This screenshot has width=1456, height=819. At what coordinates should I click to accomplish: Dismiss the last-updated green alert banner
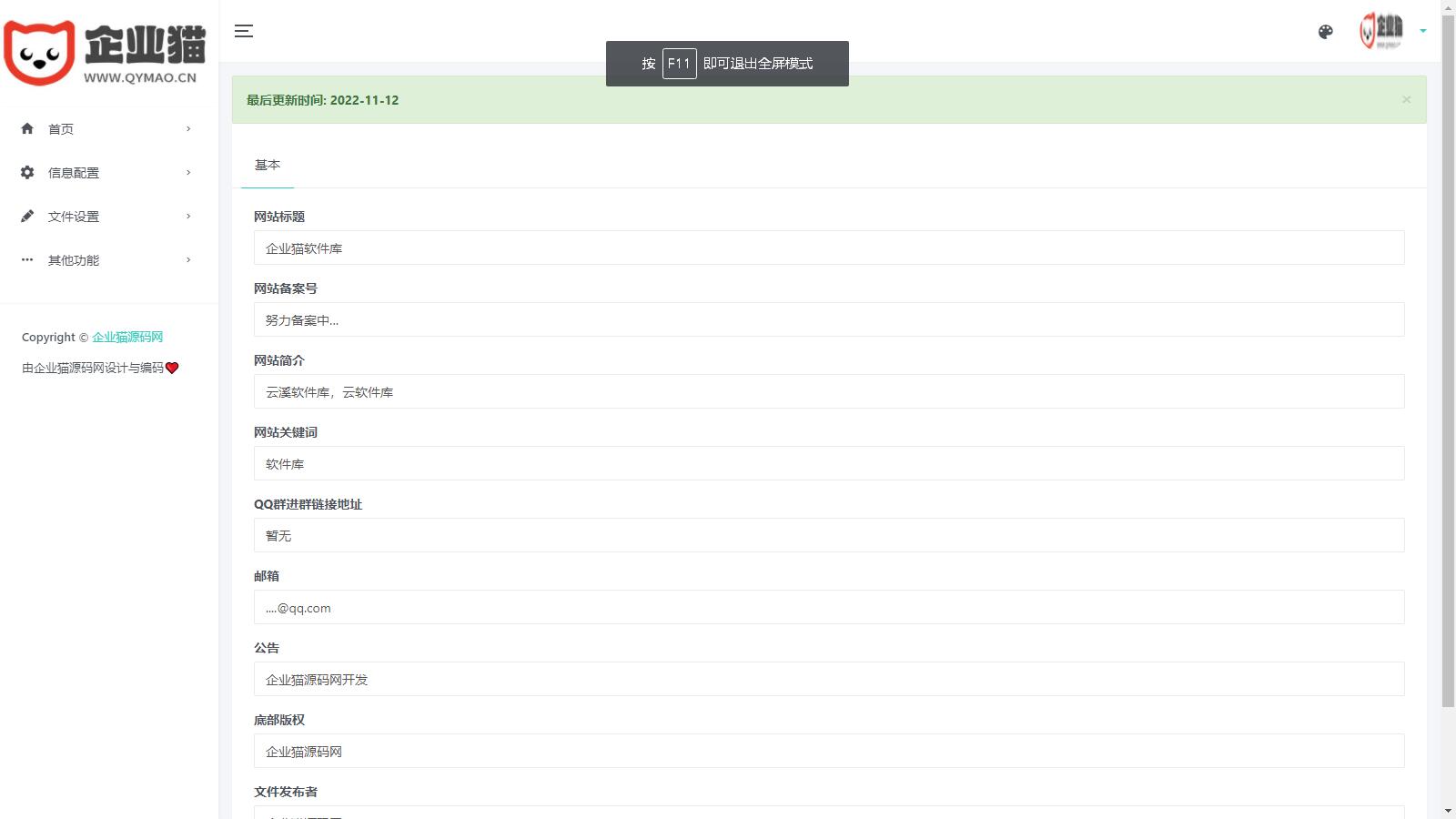point(1406,100)
